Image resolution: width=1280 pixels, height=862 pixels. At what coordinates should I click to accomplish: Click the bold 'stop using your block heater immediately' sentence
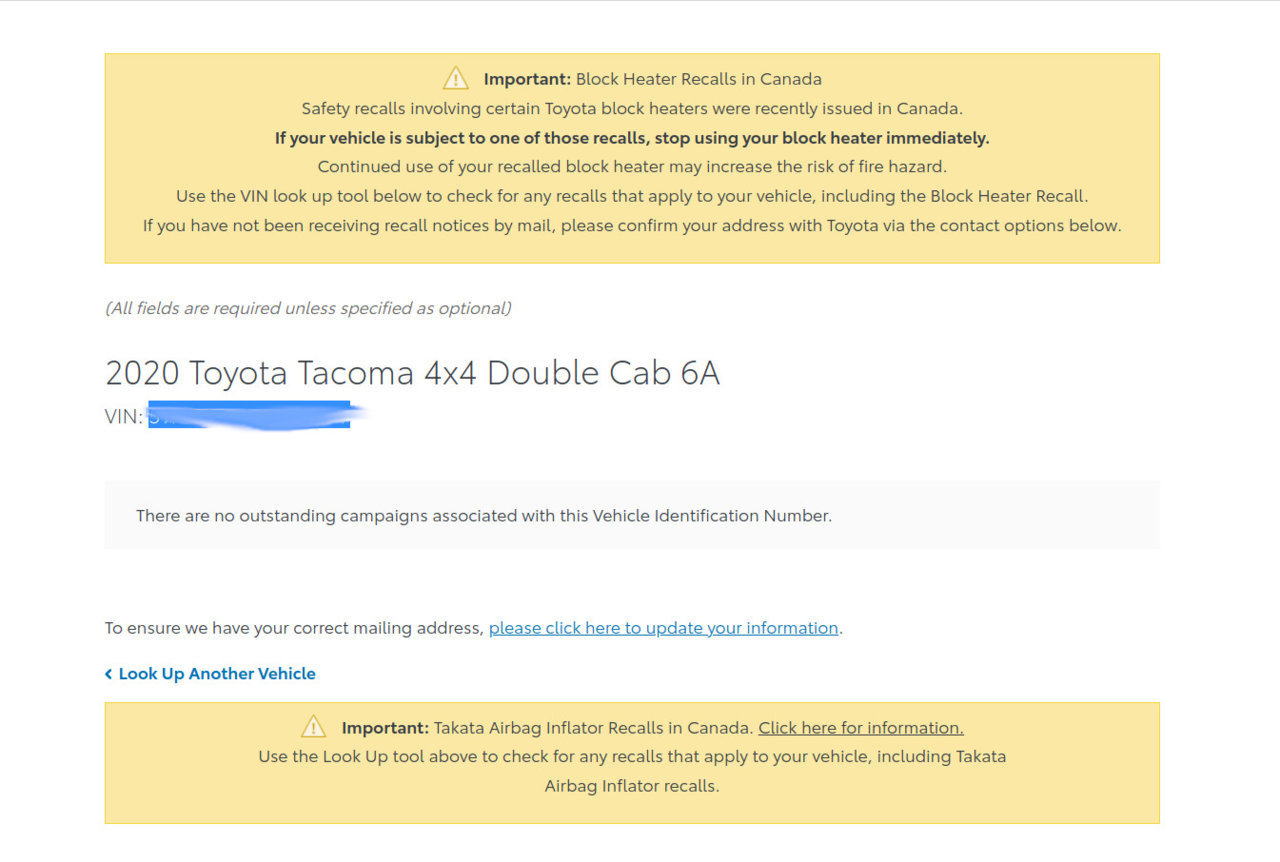(x=632, y=138)
